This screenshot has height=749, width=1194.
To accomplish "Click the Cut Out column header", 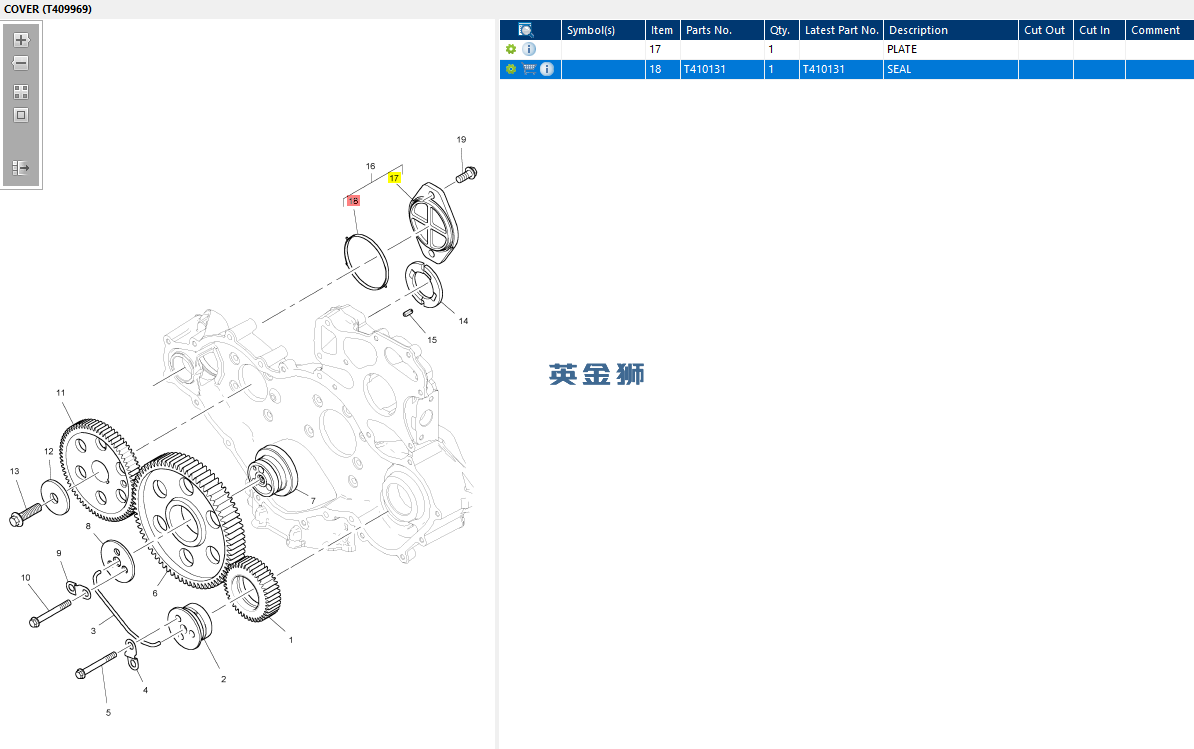I will click(x=1046, y=30).
